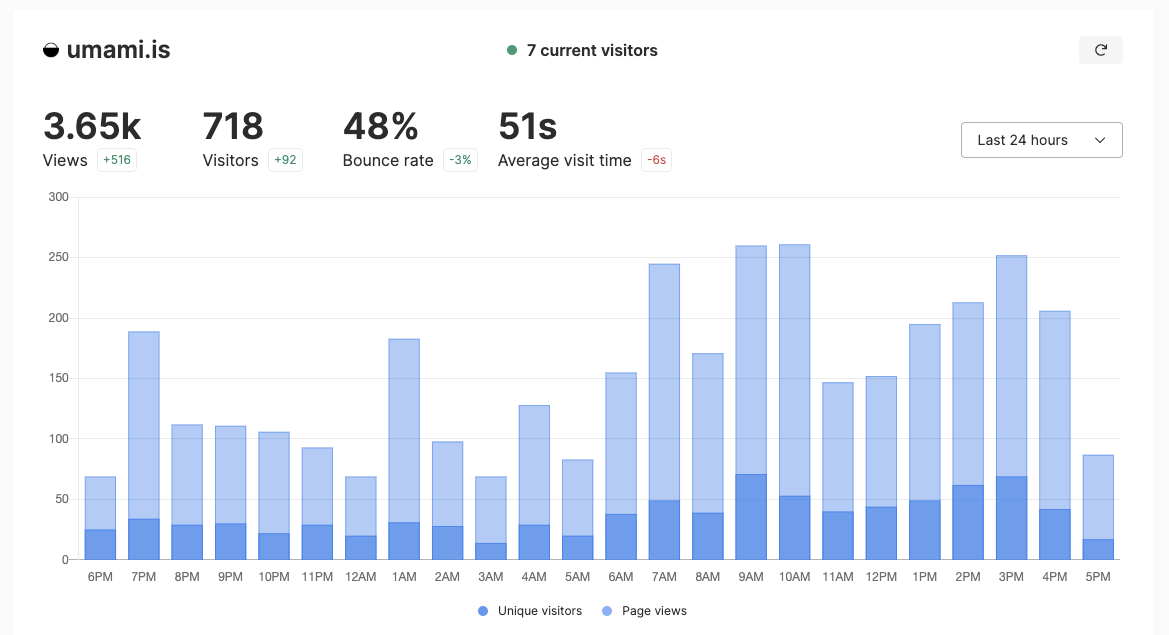Click the blue Unique visitors legend dot
Screen dimensions: 1169x635
[x=482, y=610]
